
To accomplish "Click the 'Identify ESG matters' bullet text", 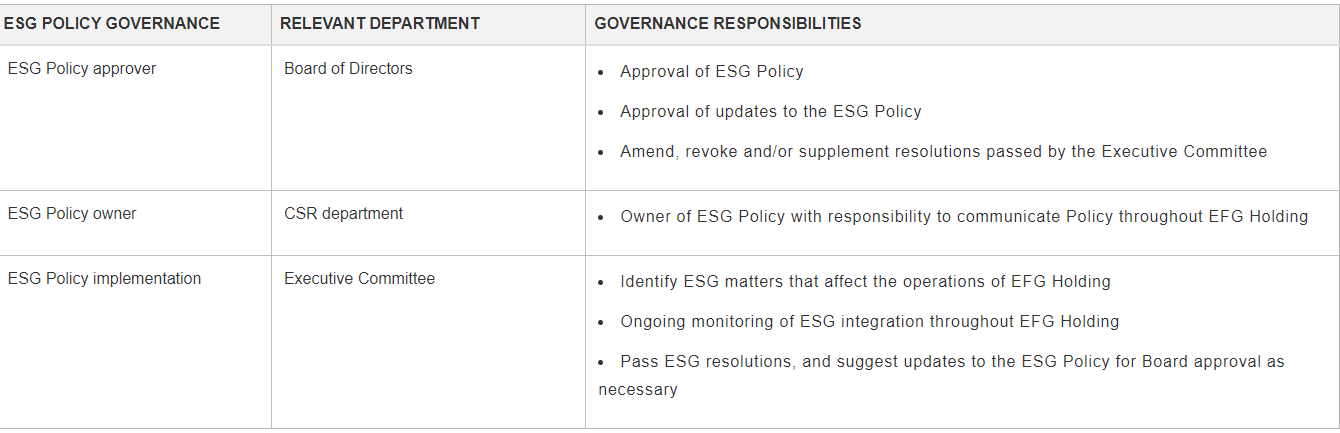I will [865, 282].
